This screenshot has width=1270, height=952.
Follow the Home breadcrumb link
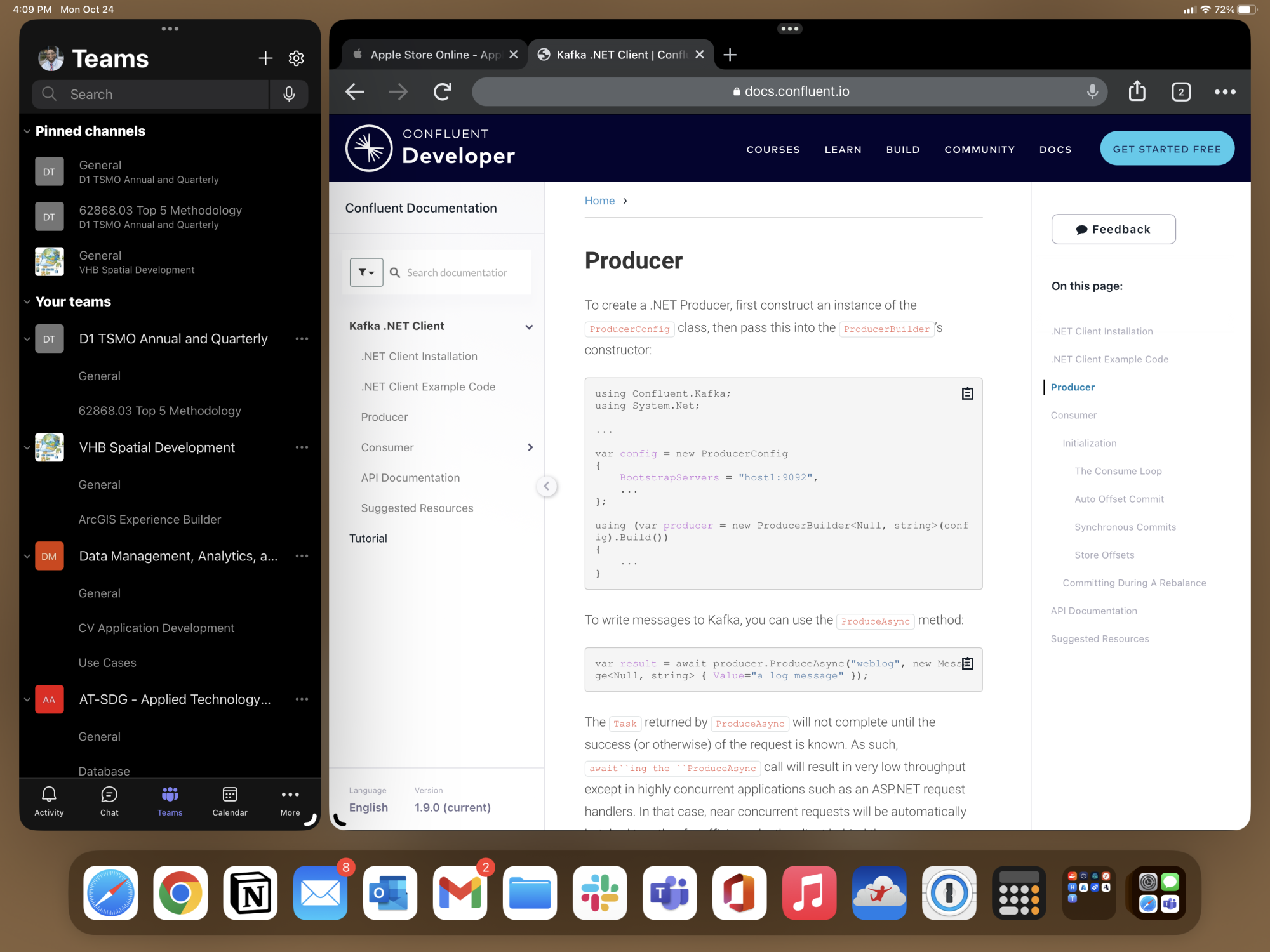click(599, 201)
